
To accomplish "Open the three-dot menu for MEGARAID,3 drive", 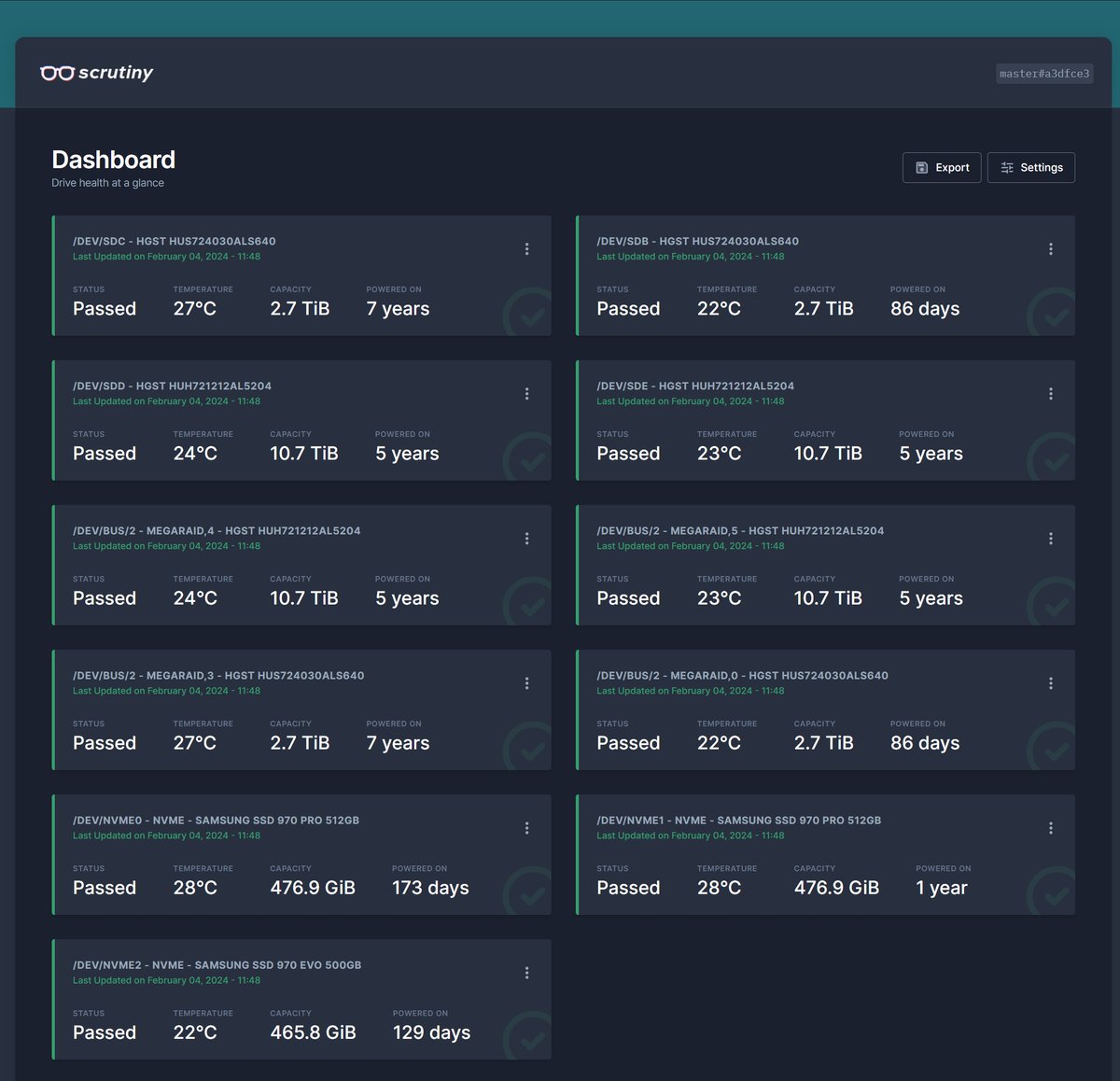I will tap(527, 683).
